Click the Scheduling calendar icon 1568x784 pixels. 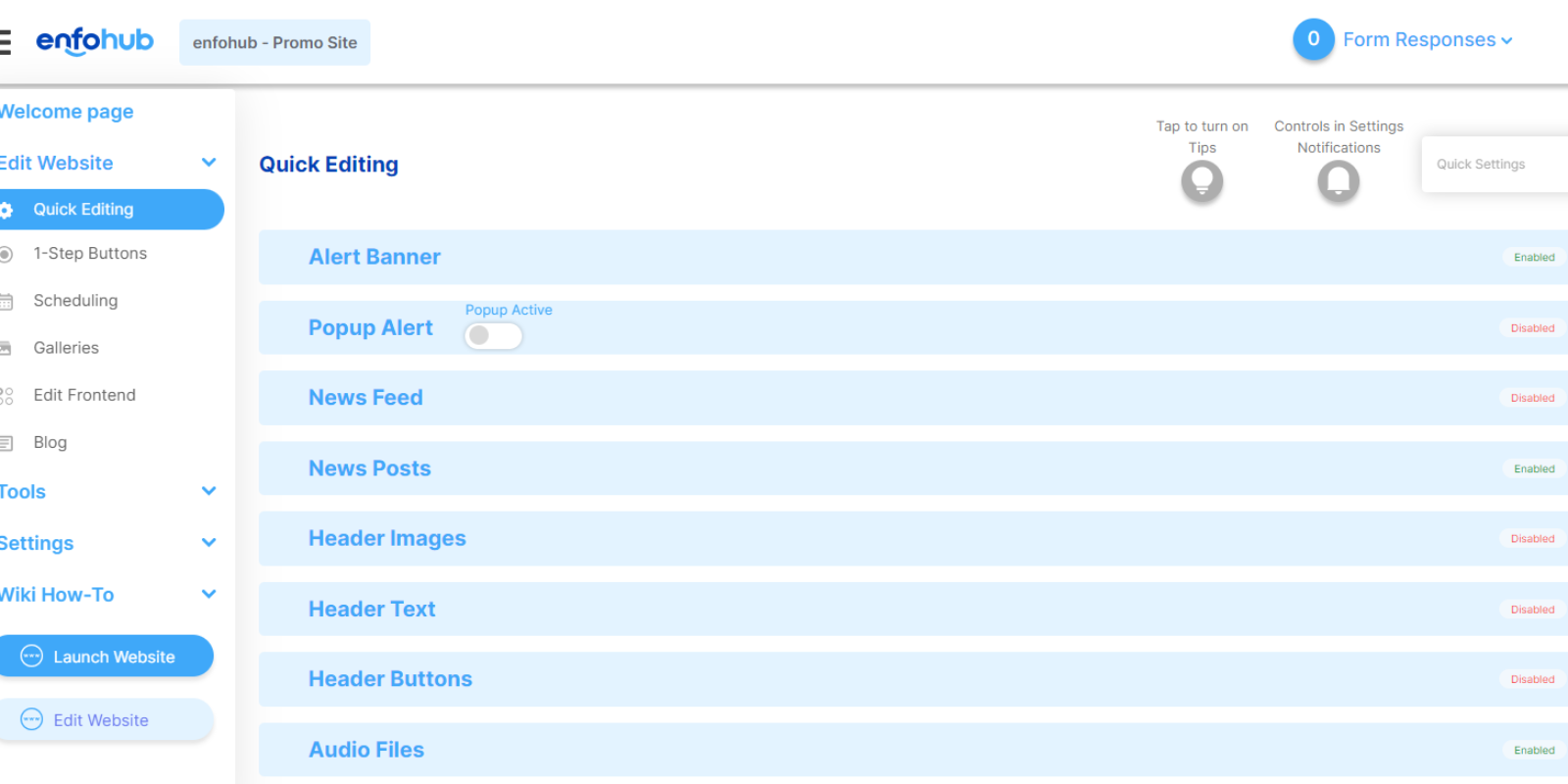(6, 302)
